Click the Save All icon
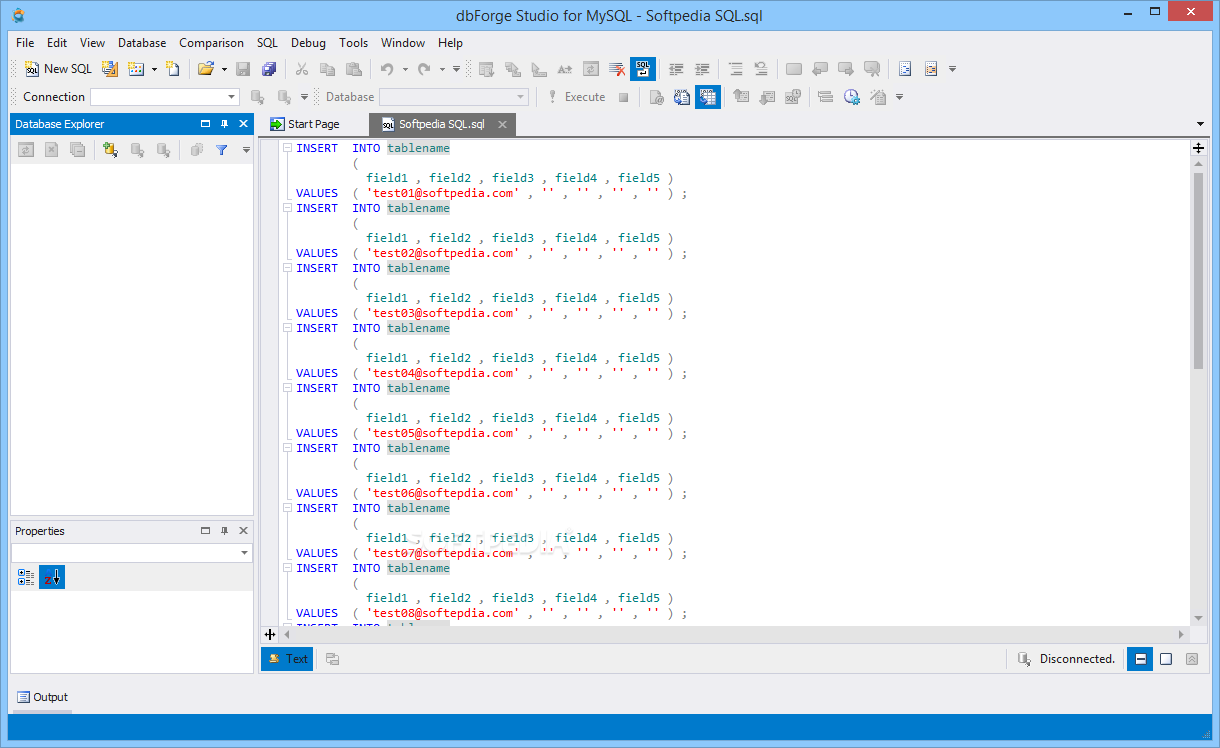The width and height of the screenshot is (1220, 748). click(x=269, y=69)
